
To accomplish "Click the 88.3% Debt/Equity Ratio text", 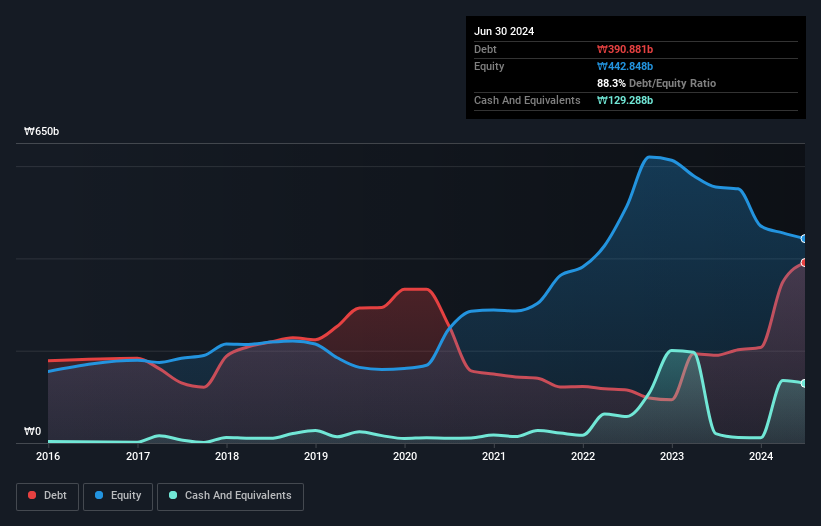I will pyautogui.click(x=656, y=83).
